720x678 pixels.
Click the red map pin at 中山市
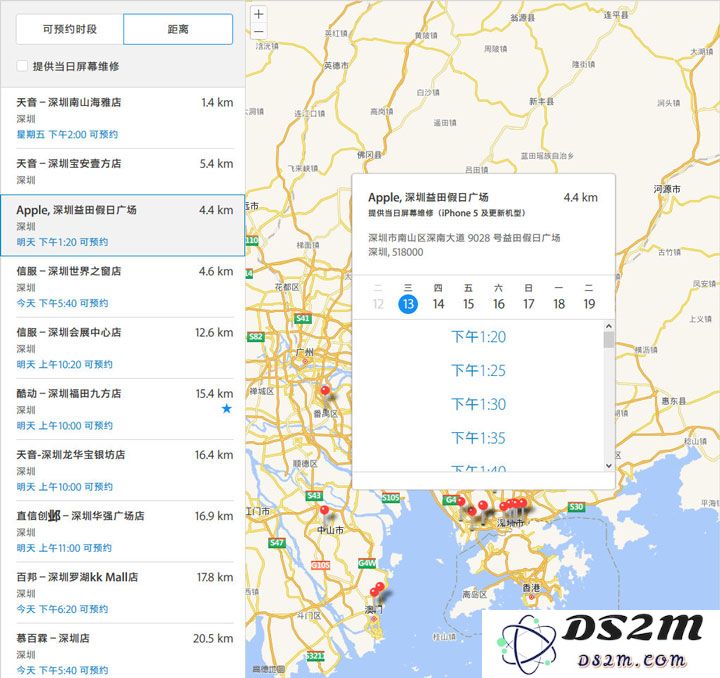[325, 510]
